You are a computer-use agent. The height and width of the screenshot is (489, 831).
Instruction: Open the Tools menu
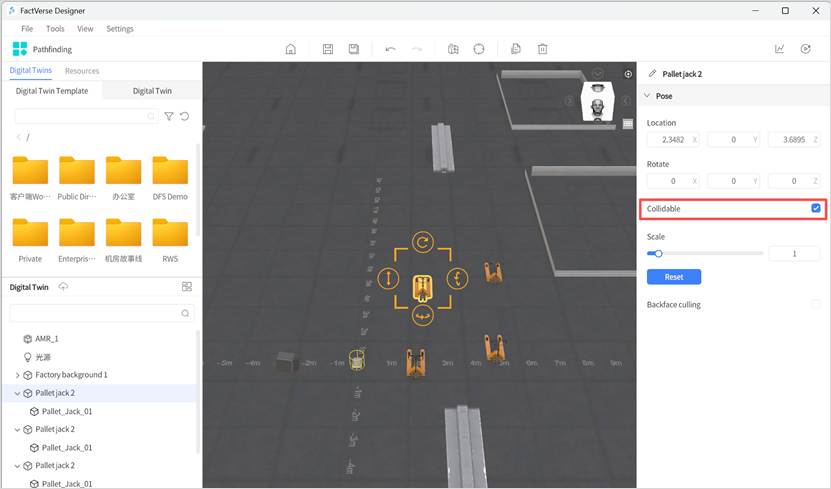click(55, 29)
